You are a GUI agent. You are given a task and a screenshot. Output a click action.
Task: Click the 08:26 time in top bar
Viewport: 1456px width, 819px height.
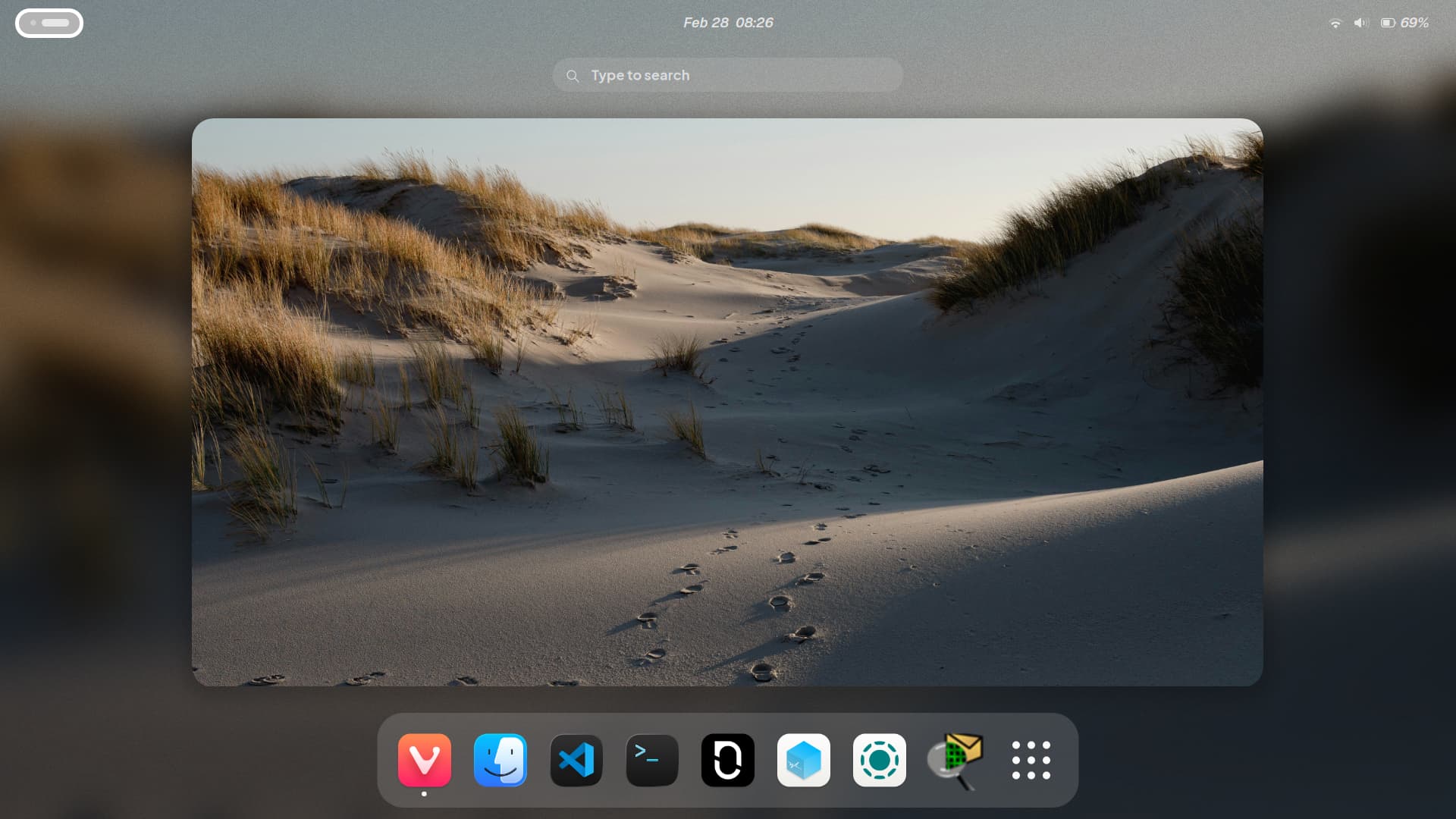click(x=755, y=23)
